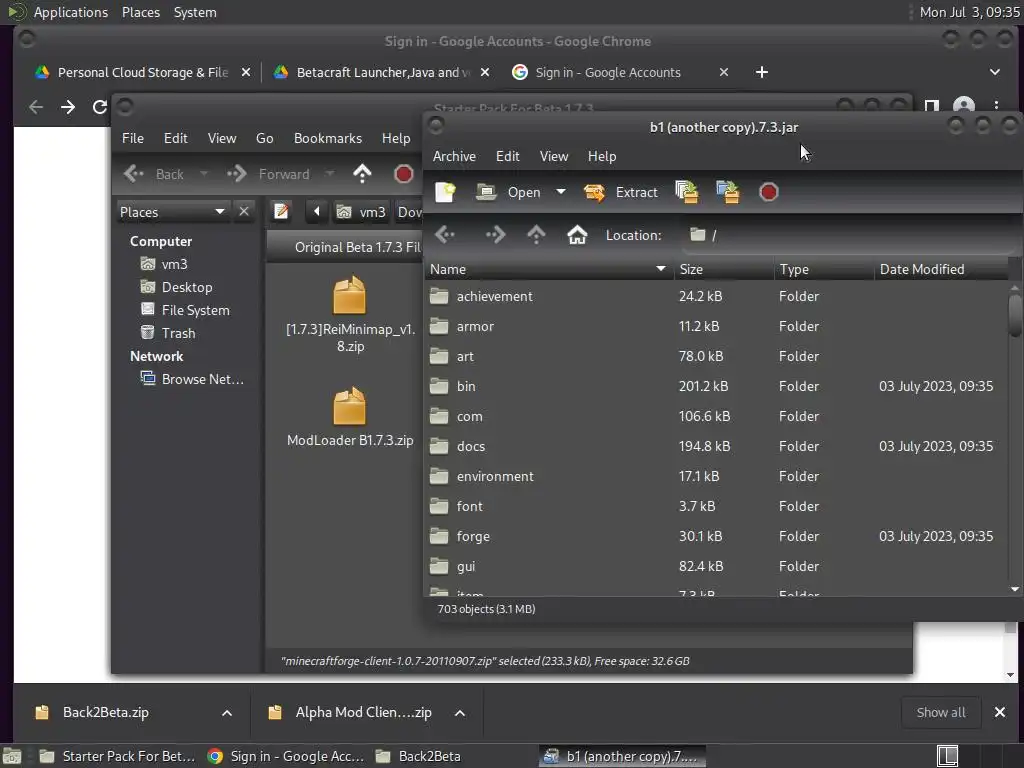Click the file manager Back button

click(x=155, y=174)
